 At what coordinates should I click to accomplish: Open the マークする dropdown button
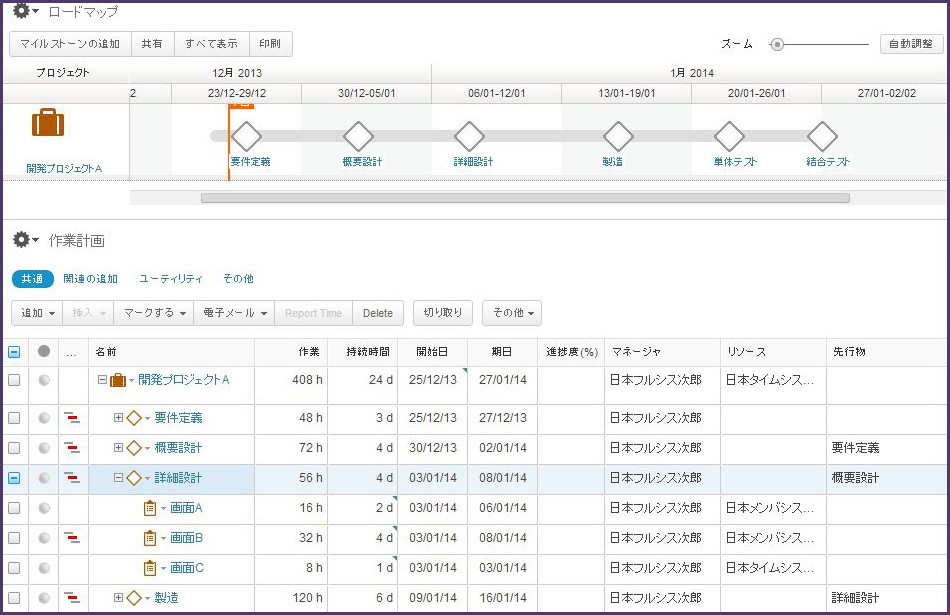pos(154,313)
